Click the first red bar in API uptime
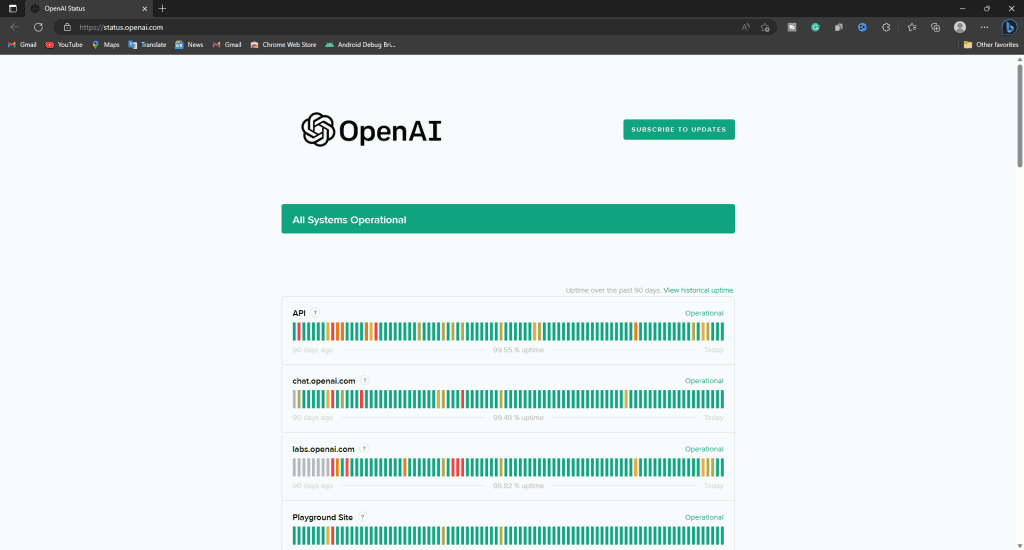 299,332
